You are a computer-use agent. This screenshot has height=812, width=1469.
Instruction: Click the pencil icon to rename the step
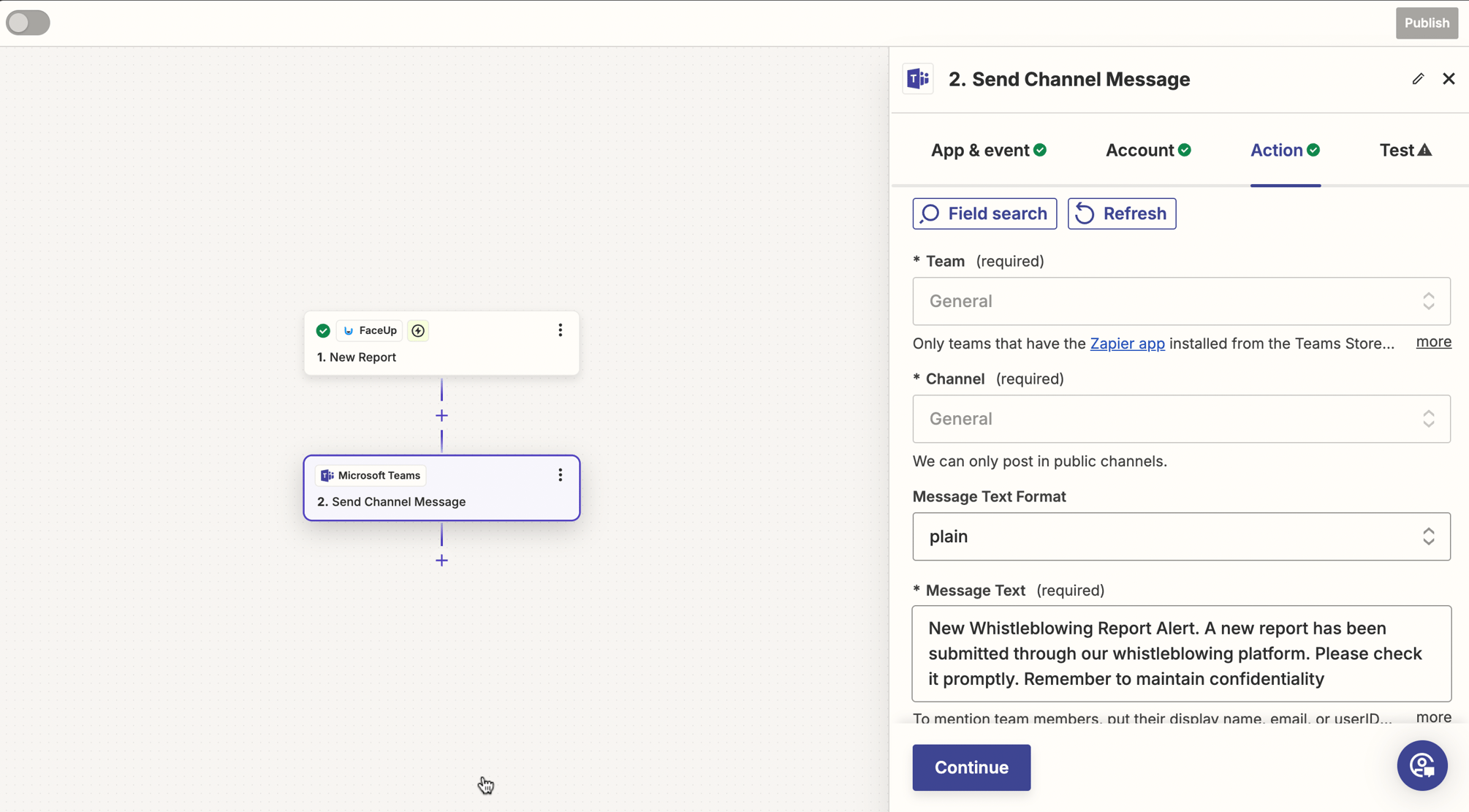(1418, 78)
